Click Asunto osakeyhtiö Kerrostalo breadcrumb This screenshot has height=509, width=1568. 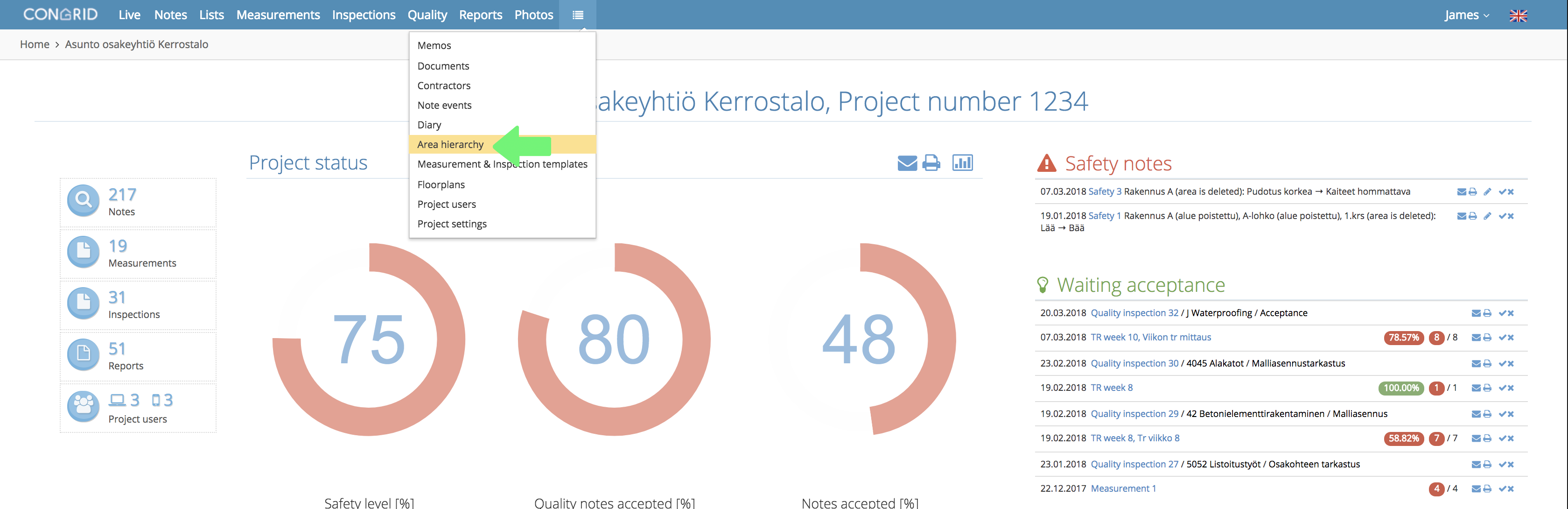136,44
